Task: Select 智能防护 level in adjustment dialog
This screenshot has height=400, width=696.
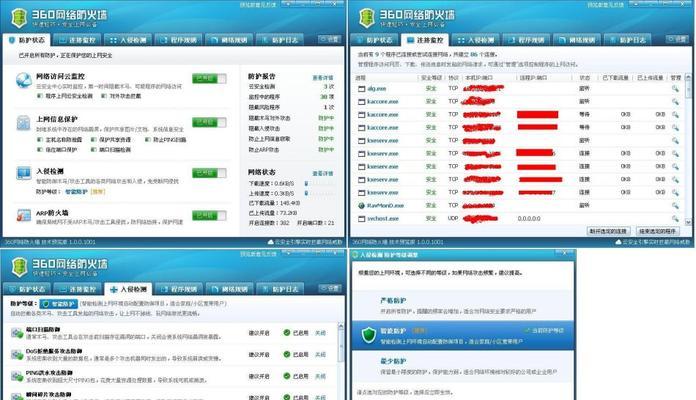Action: click(463, 336)
